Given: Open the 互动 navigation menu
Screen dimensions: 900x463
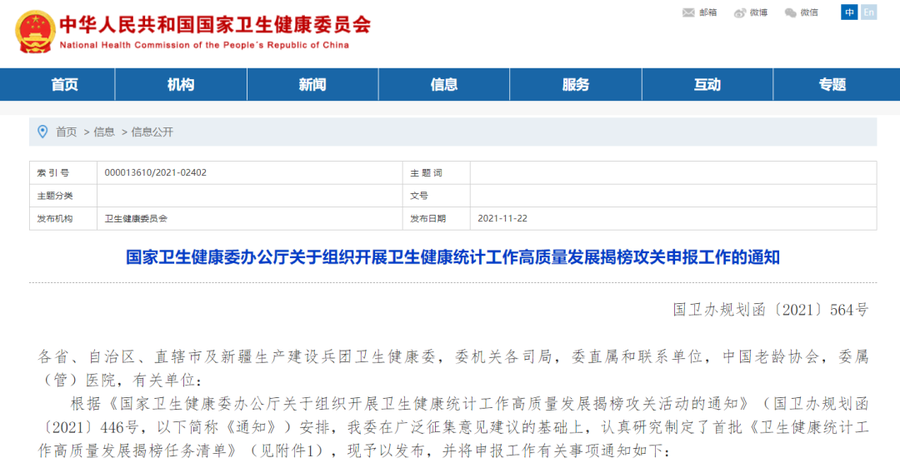Looking at the screenshot, I should (x=707, y=84).
